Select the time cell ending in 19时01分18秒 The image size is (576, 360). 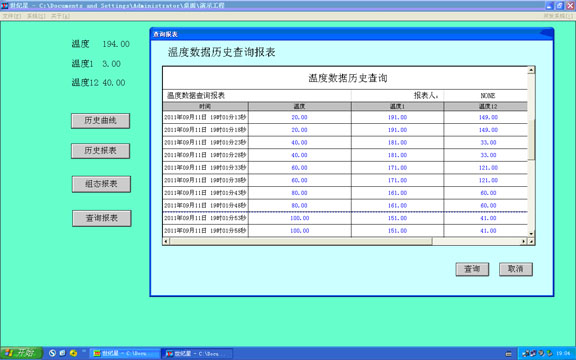tap(205, 130)
